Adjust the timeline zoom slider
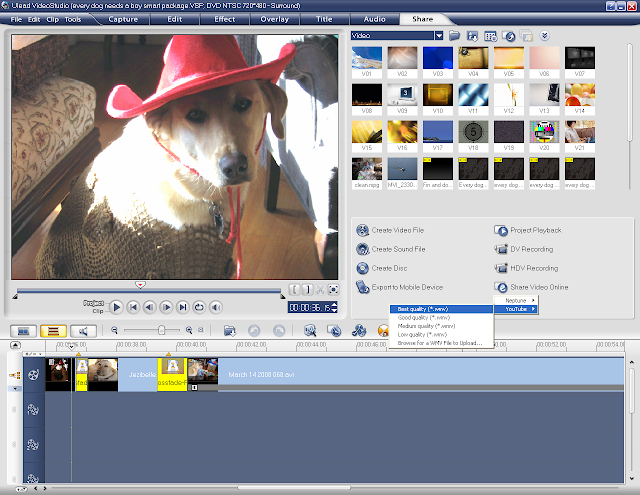The image size is (640, 495). (x=161, y=330)
